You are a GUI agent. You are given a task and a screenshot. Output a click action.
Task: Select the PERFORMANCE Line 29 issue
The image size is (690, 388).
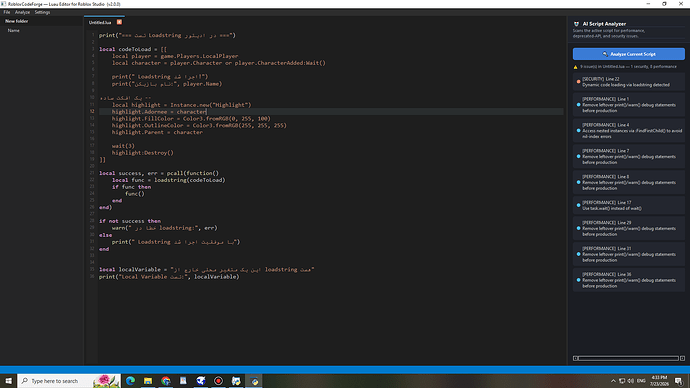pos(628,228)
